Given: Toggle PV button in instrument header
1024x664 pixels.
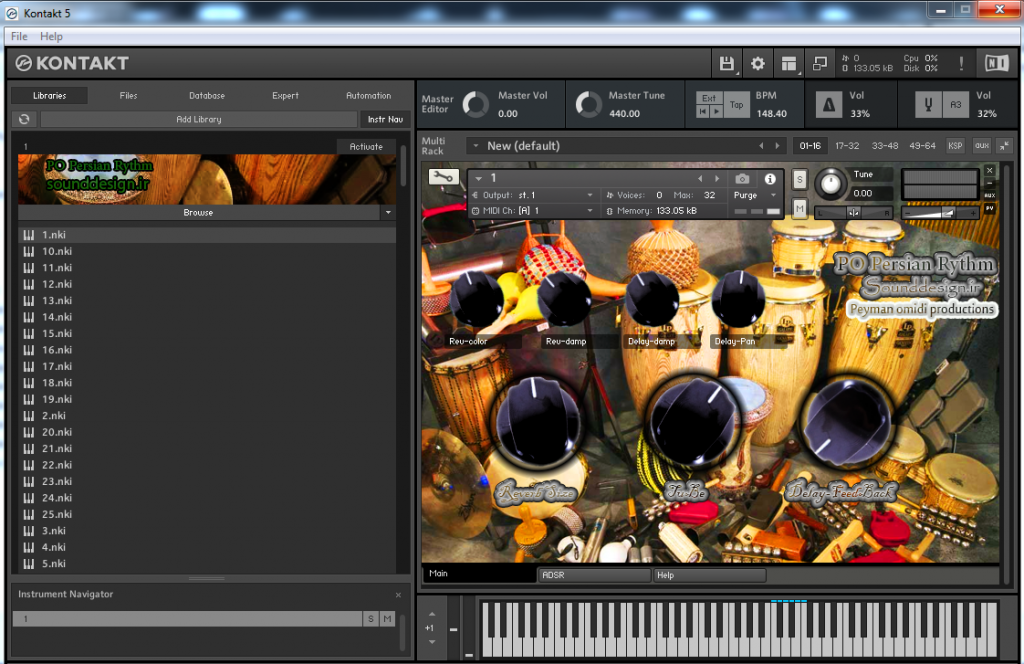Looking at the screenshot, I should coord(989,208).
